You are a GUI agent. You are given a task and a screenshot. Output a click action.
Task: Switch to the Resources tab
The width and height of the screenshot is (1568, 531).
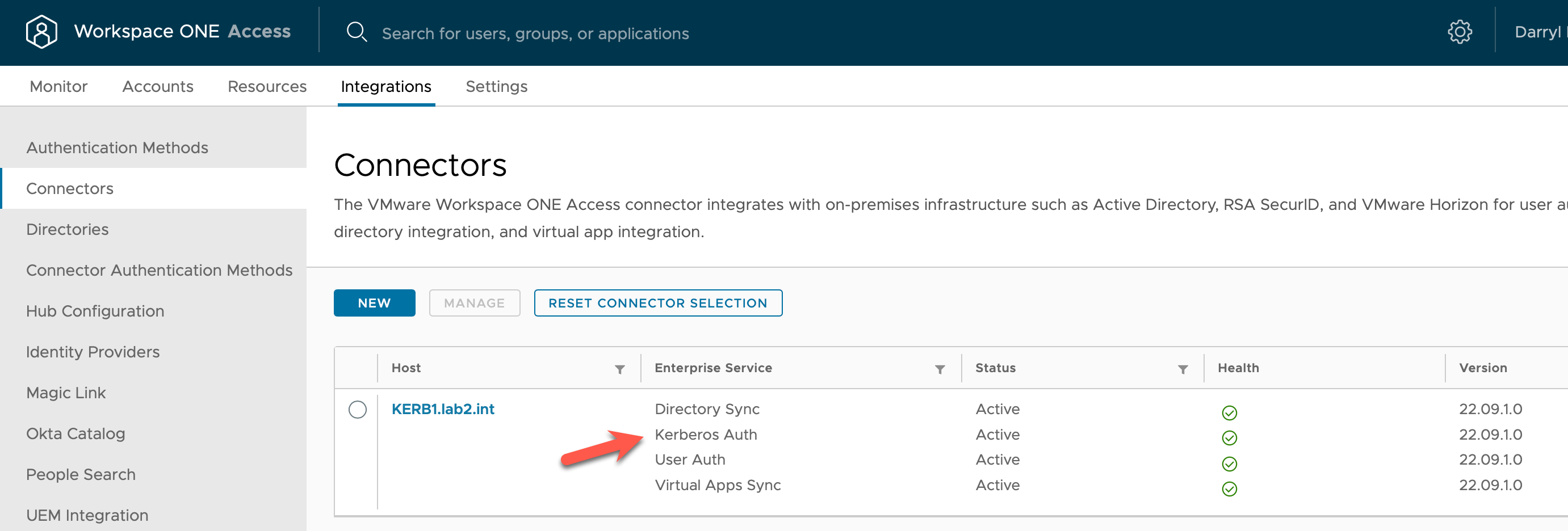tap(267, 86)
